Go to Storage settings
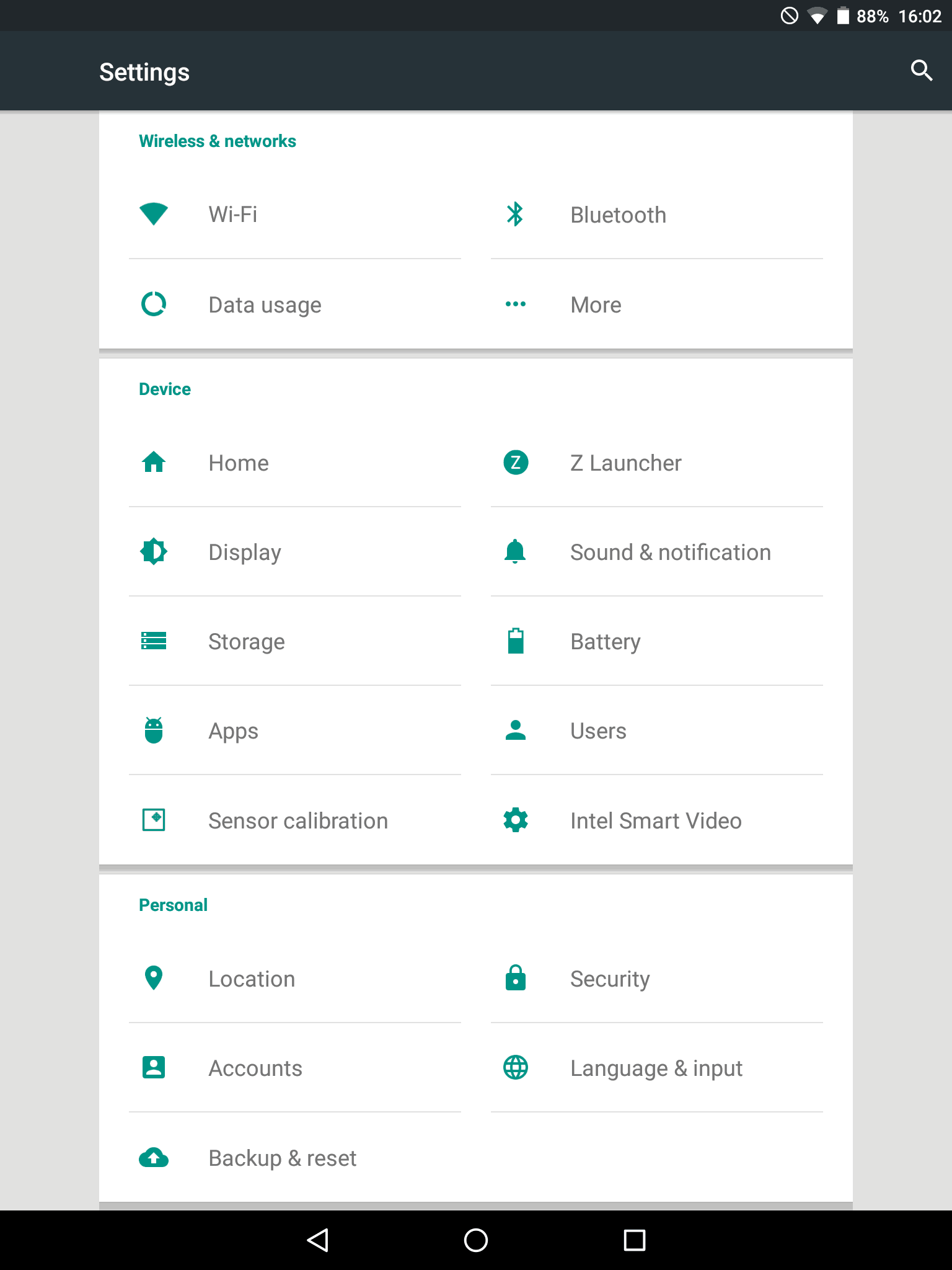The image size is (952, 1270). (247, 641)
